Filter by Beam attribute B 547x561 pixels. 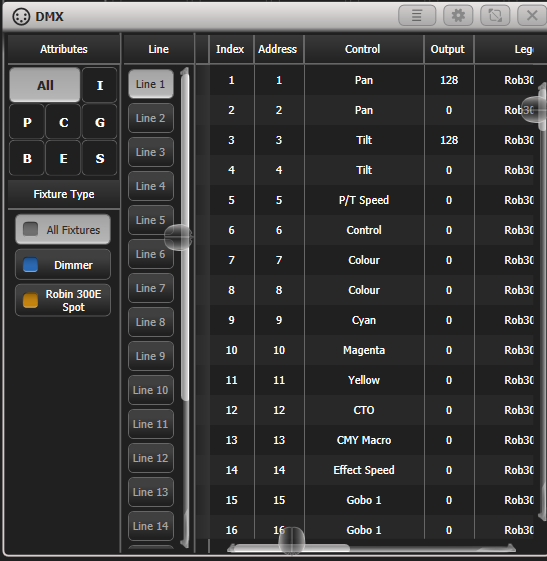coord(27,158)
